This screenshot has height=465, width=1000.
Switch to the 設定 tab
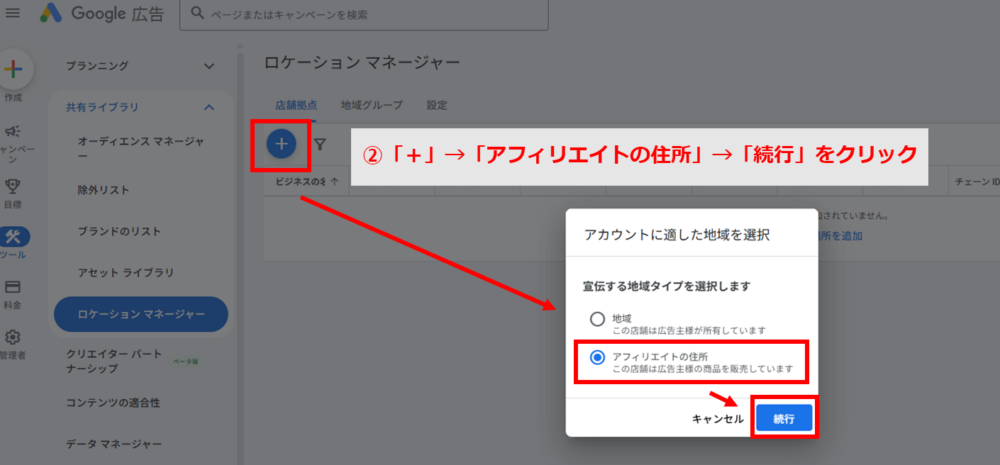(437, 104)
